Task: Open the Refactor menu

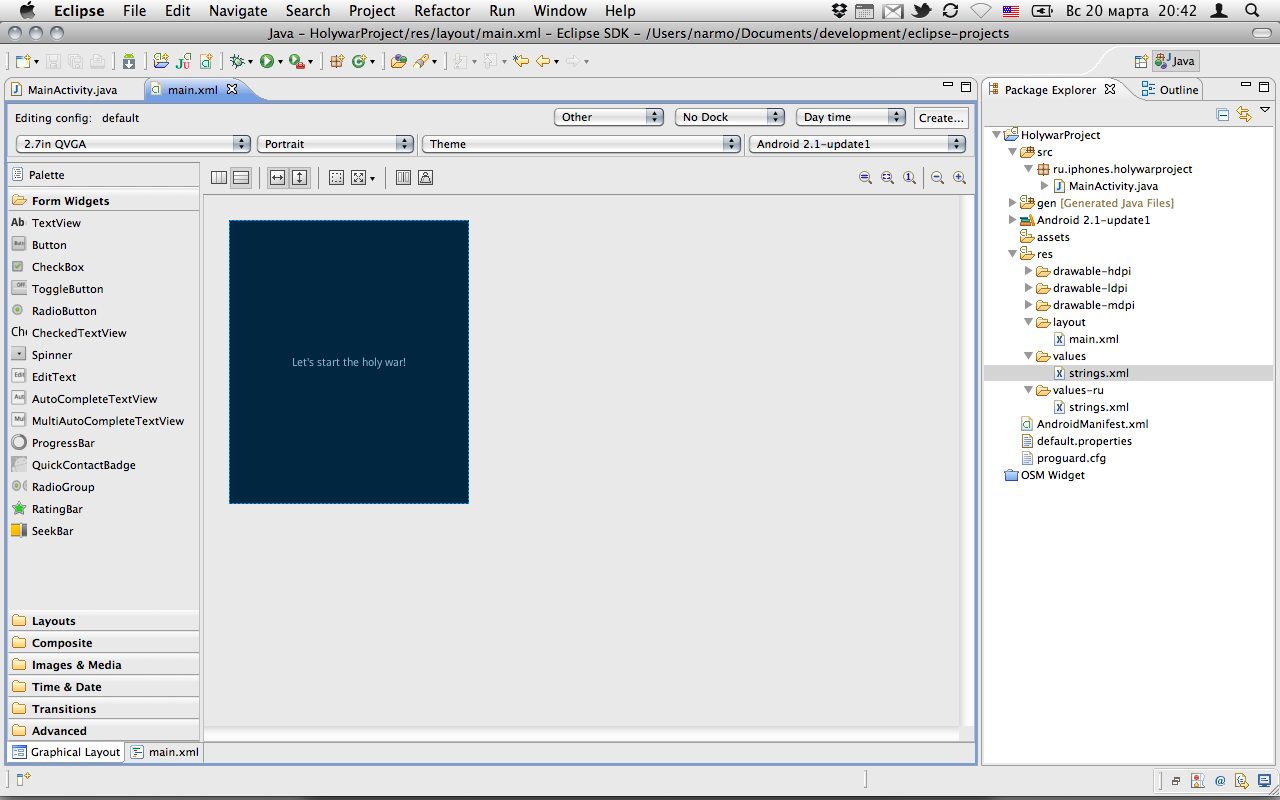Action: pyautogui.click(x=442, y=11)
